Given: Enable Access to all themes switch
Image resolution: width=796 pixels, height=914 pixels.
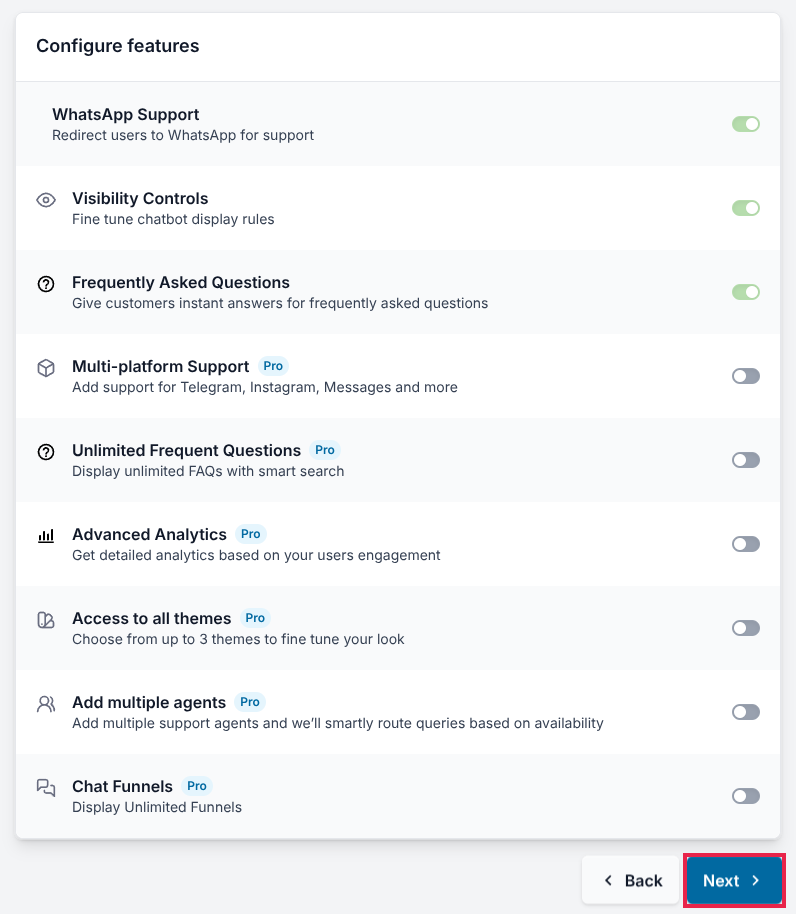Looking at the screenshot, I should click(x=746, y=628).
